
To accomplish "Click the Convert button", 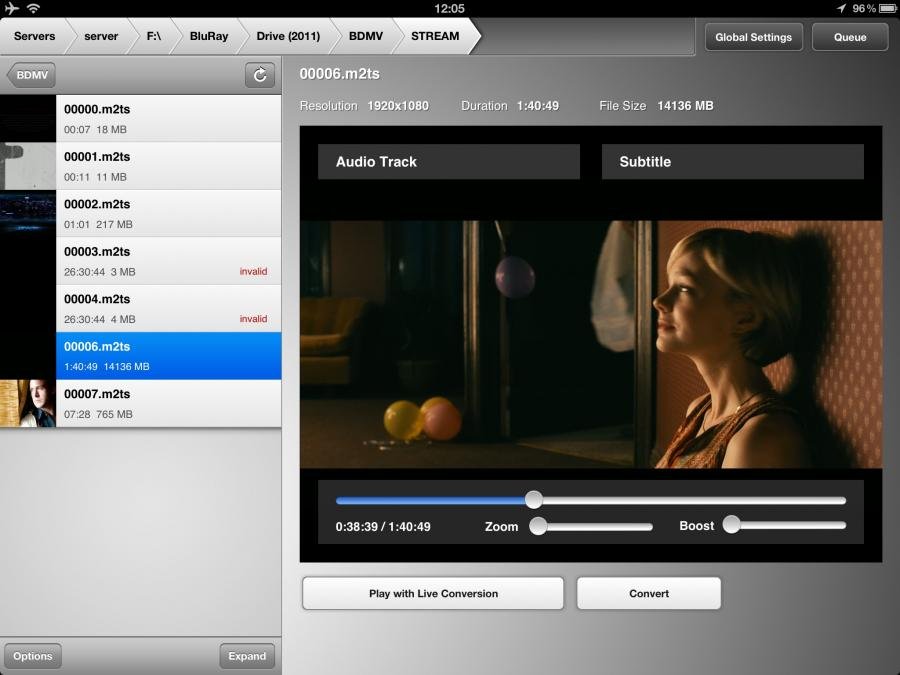I will click(648, 593).
